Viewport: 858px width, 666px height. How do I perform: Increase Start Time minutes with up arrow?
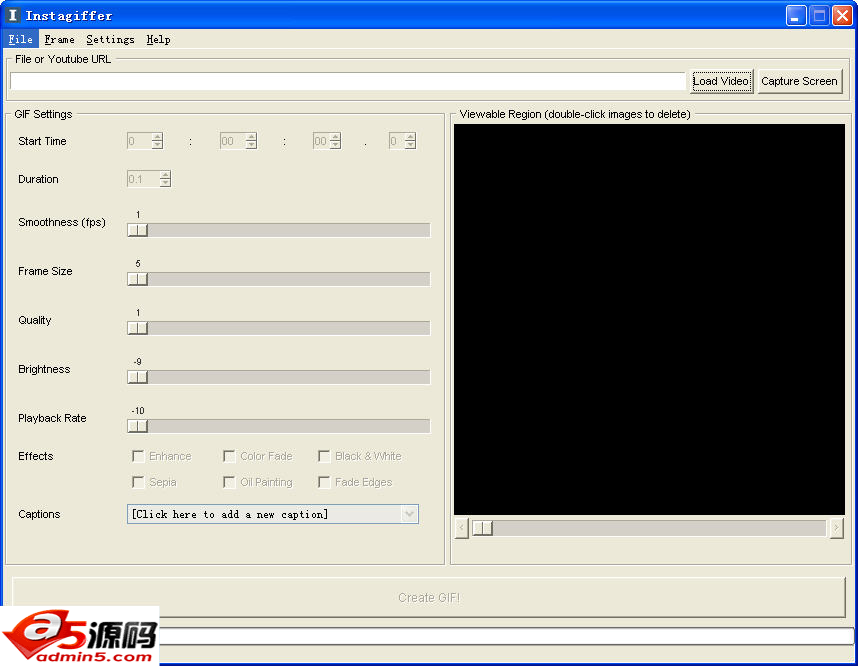tap(251, 137)
